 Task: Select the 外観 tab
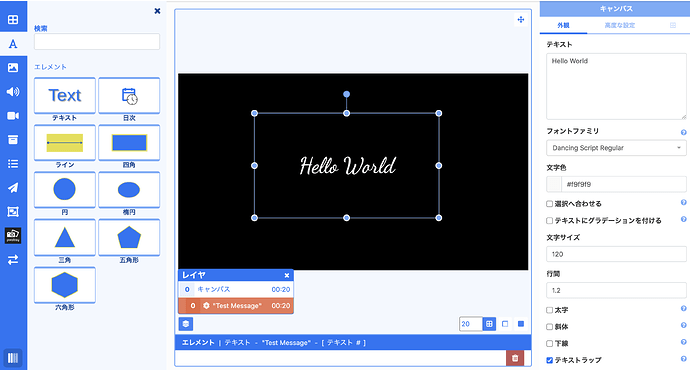pyautogui.click(x=563, y=26)
